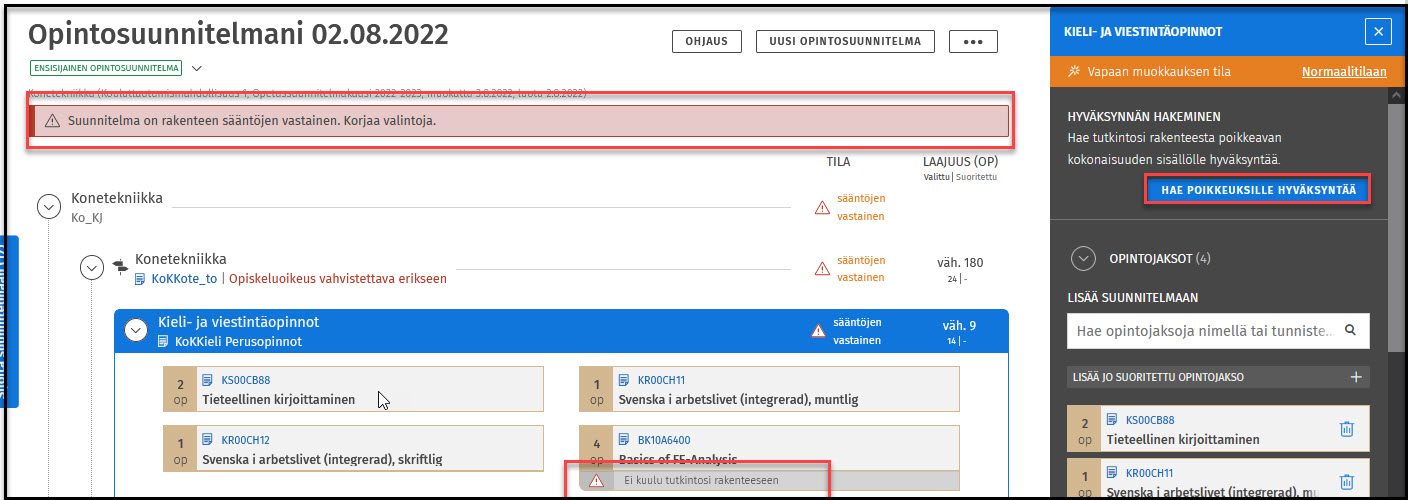The height and width of the screenshot is (500, 1408).
Task: Click document icon beside KoKKote_to
Action: (141, 279)
